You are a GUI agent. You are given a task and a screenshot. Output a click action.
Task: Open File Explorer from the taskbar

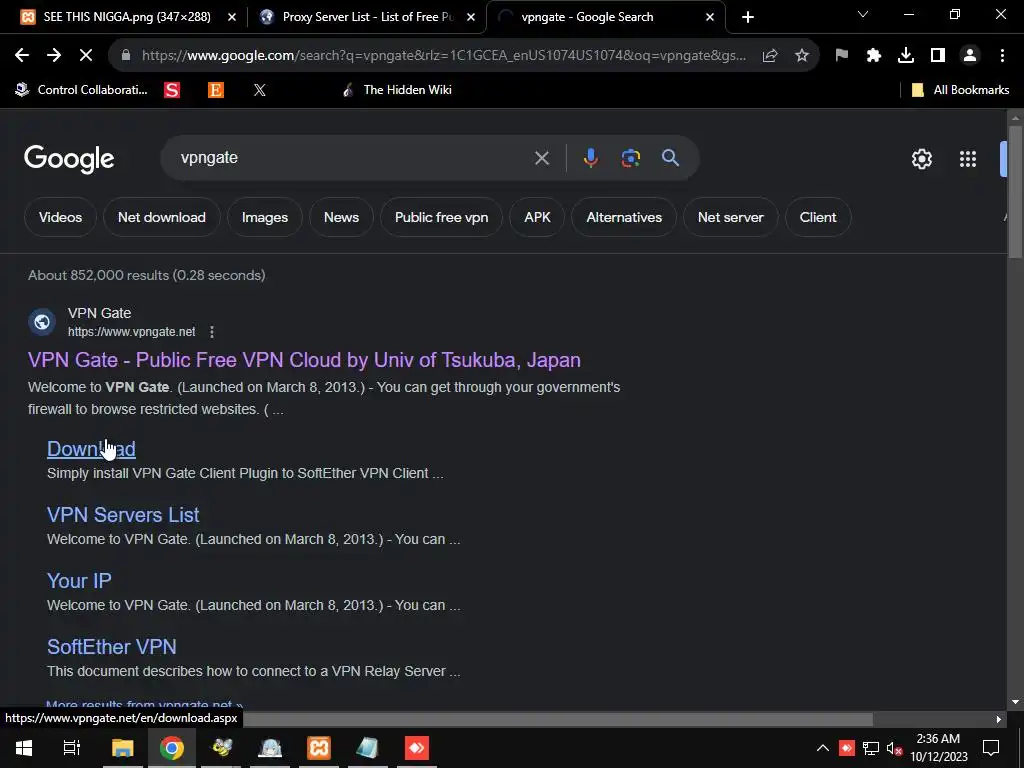pyautogui.click(x=122, y=748)
